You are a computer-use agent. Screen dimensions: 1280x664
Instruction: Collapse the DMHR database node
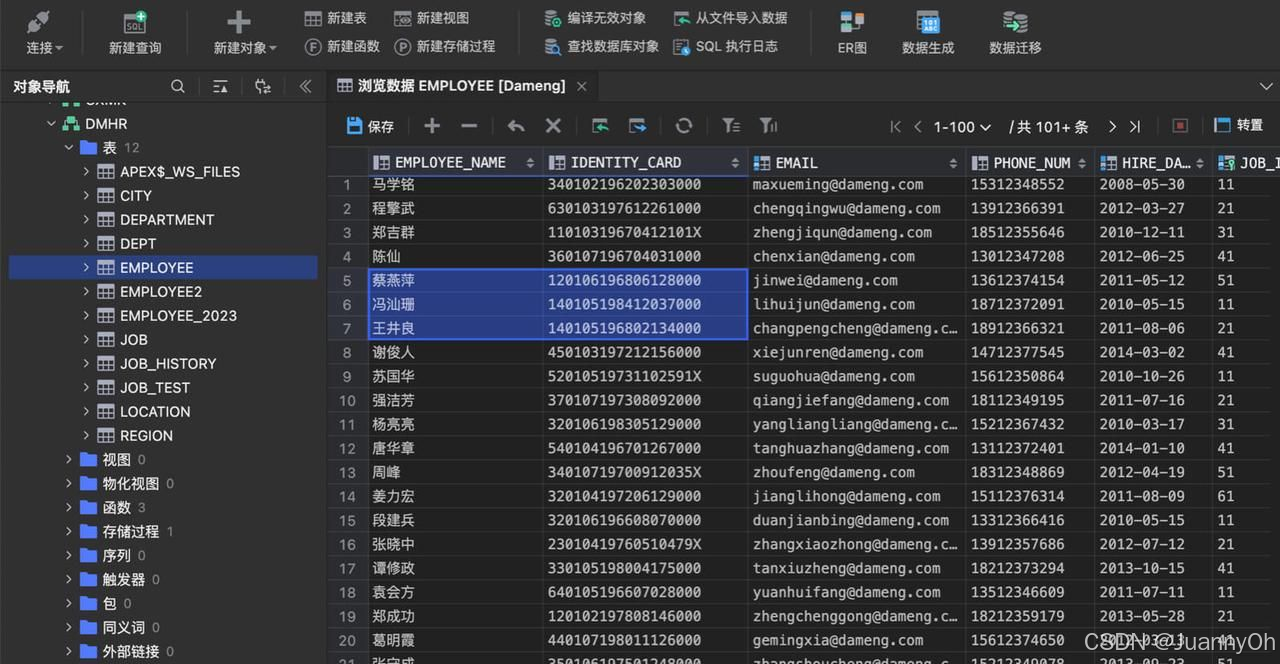51,123
